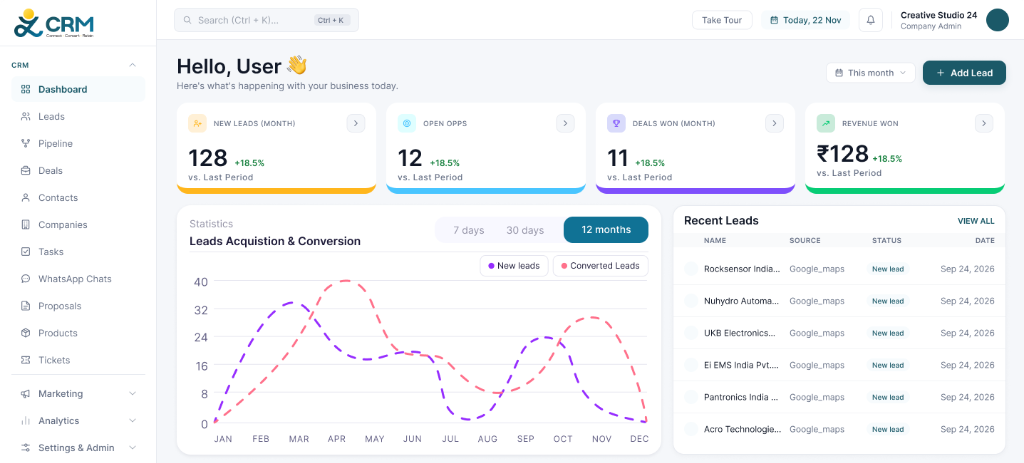Open the Deals Won card arrow
Viewport: 1024px width, 463px height.
(x=775, y=123)
